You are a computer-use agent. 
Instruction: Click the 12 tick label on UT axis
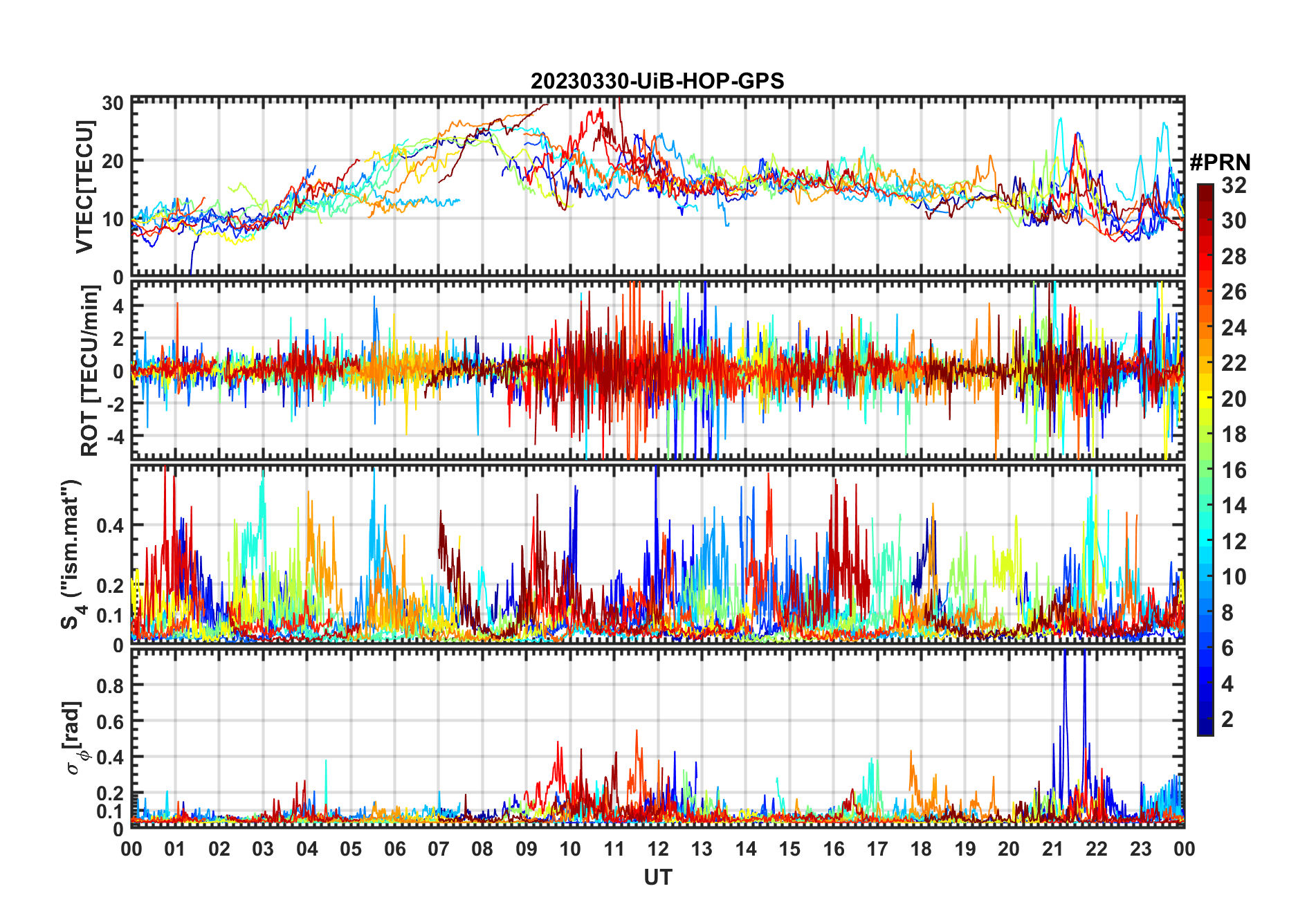[658, 849]
